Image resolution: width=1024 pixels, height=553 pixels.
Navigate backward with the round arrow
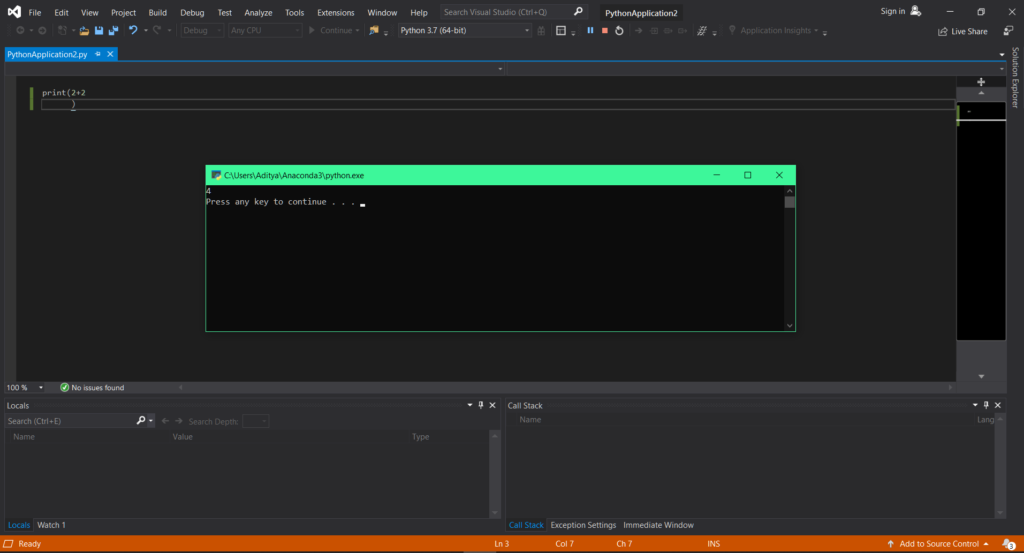pyautogui.click(x=20, y=31)
